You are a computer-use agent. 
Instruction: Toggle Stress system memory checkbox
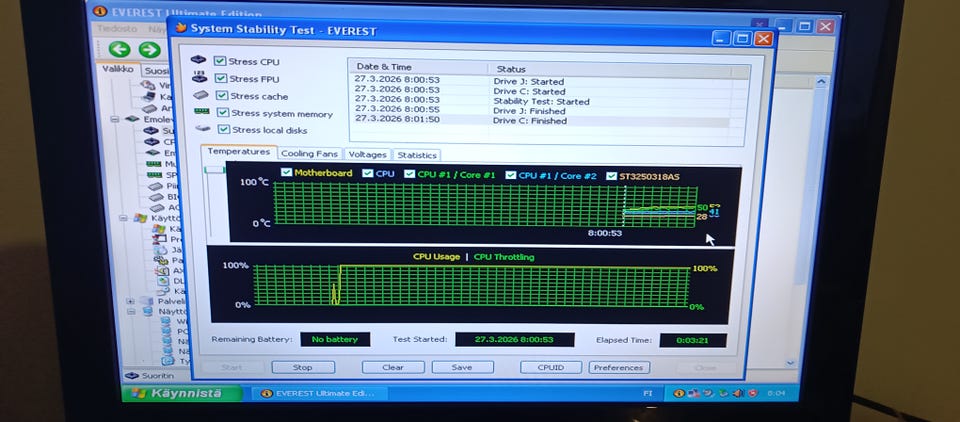tap(223, 113)
